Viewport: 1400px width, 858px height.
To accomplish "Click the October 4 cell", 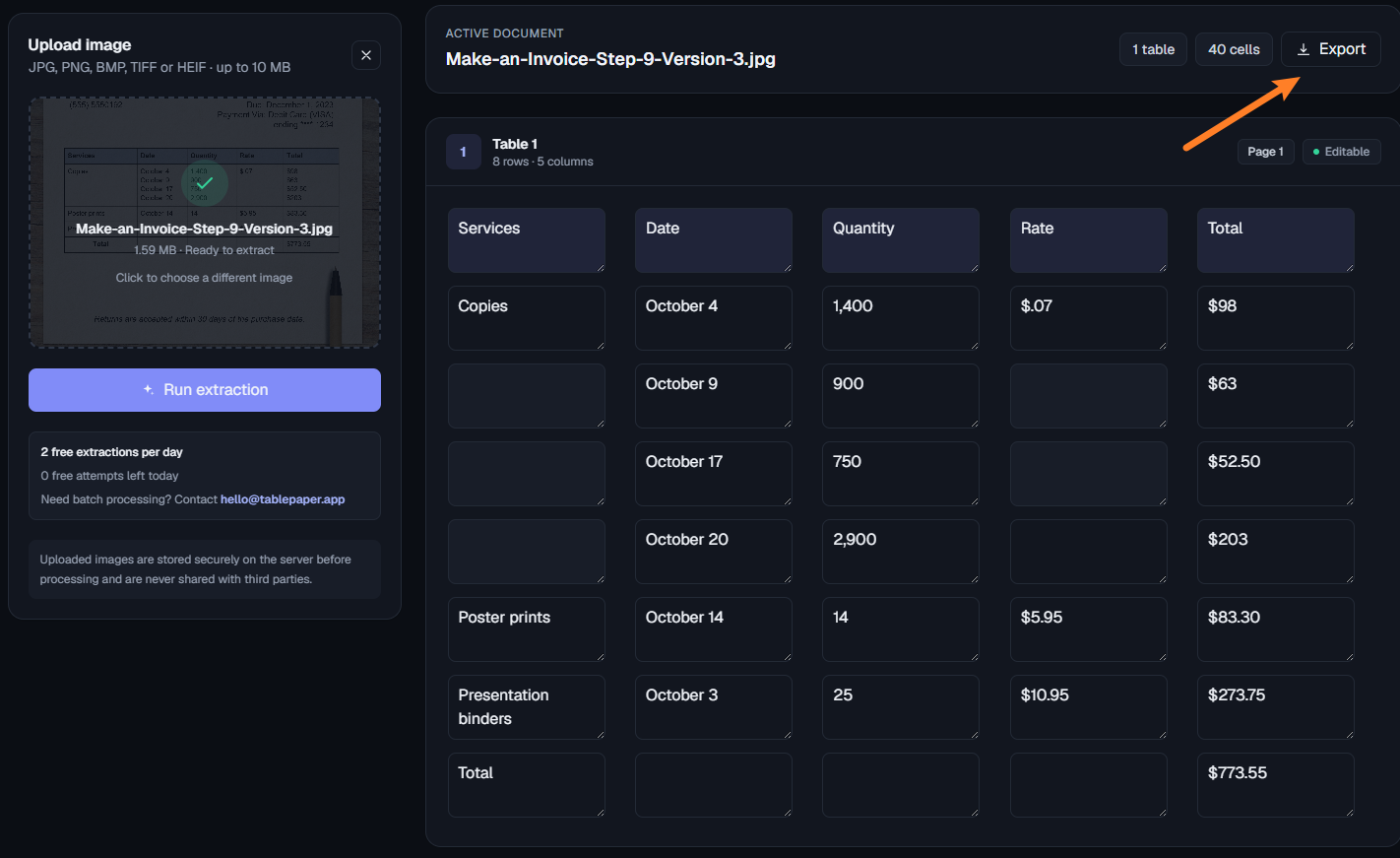I will [x=714, y=318].
